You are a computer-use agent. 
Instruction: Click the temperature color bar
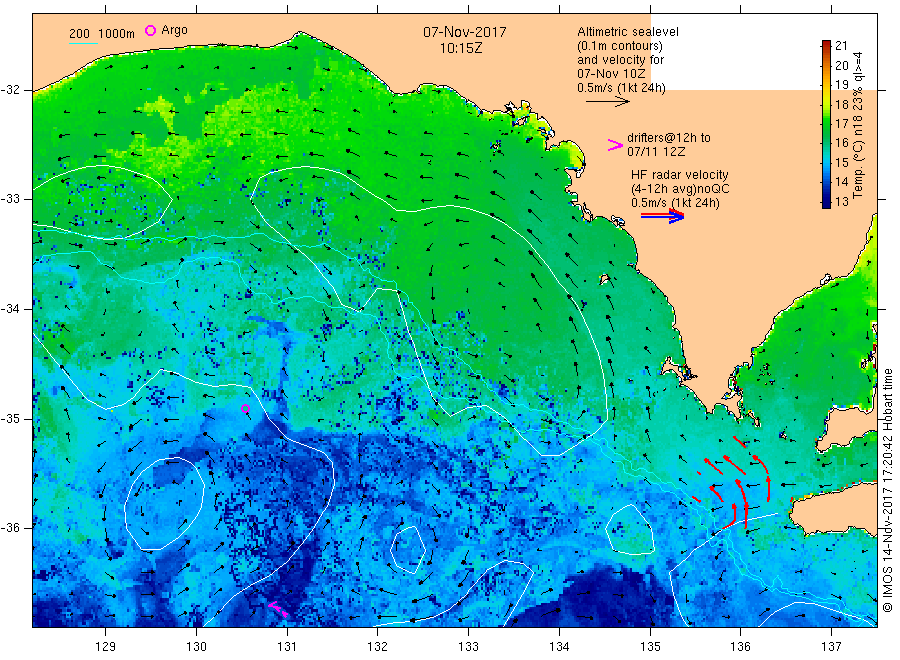[826, 124]
